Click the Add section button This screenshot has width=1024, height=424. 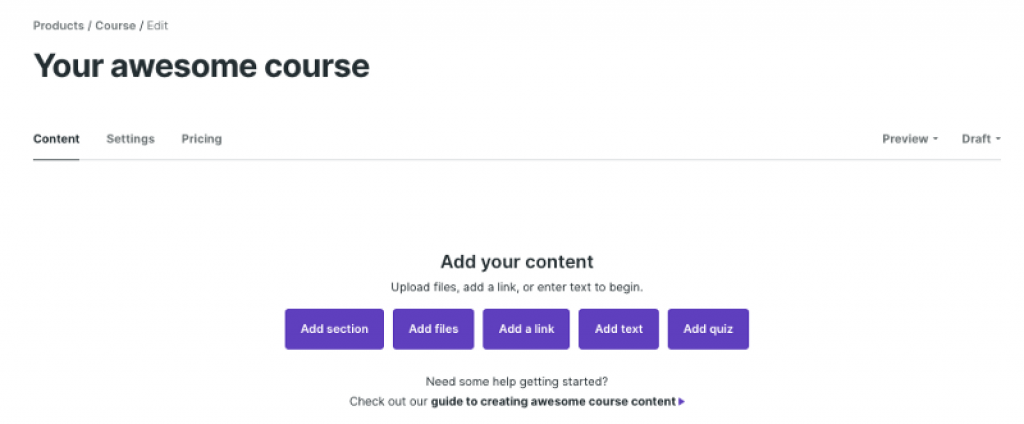click(x=334, y=329)
